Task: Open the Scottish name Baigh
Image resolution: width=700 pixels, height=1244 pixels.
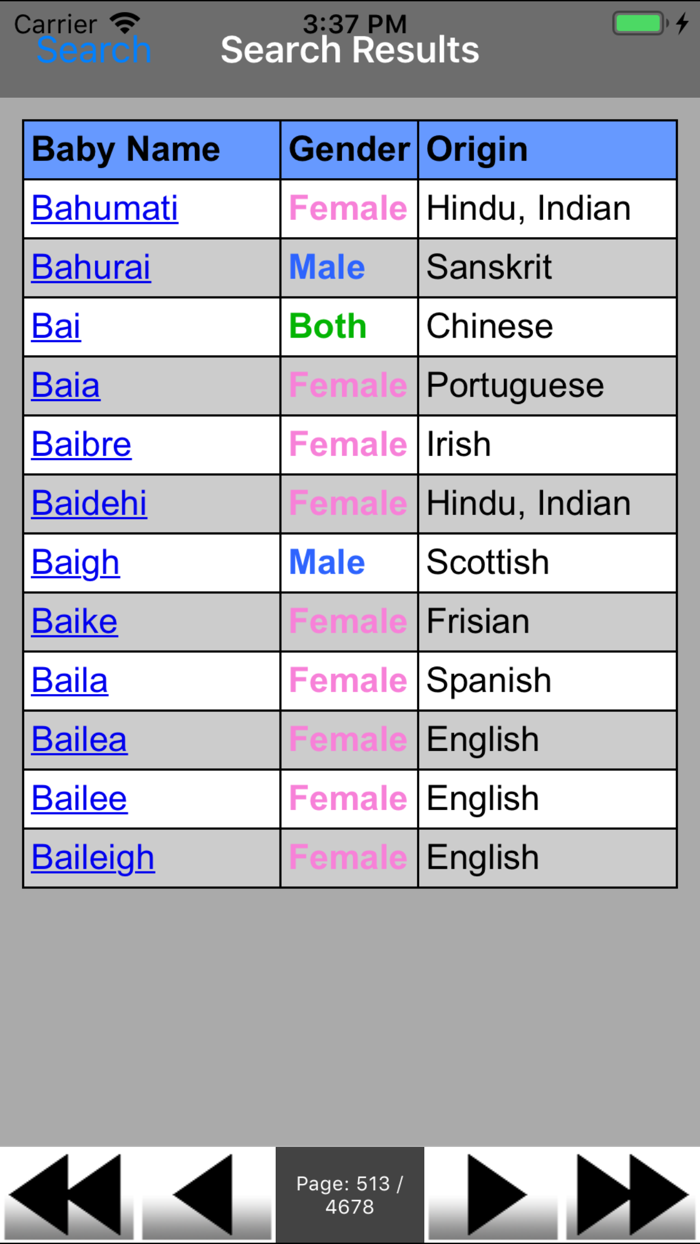Action: coord(75,562)
